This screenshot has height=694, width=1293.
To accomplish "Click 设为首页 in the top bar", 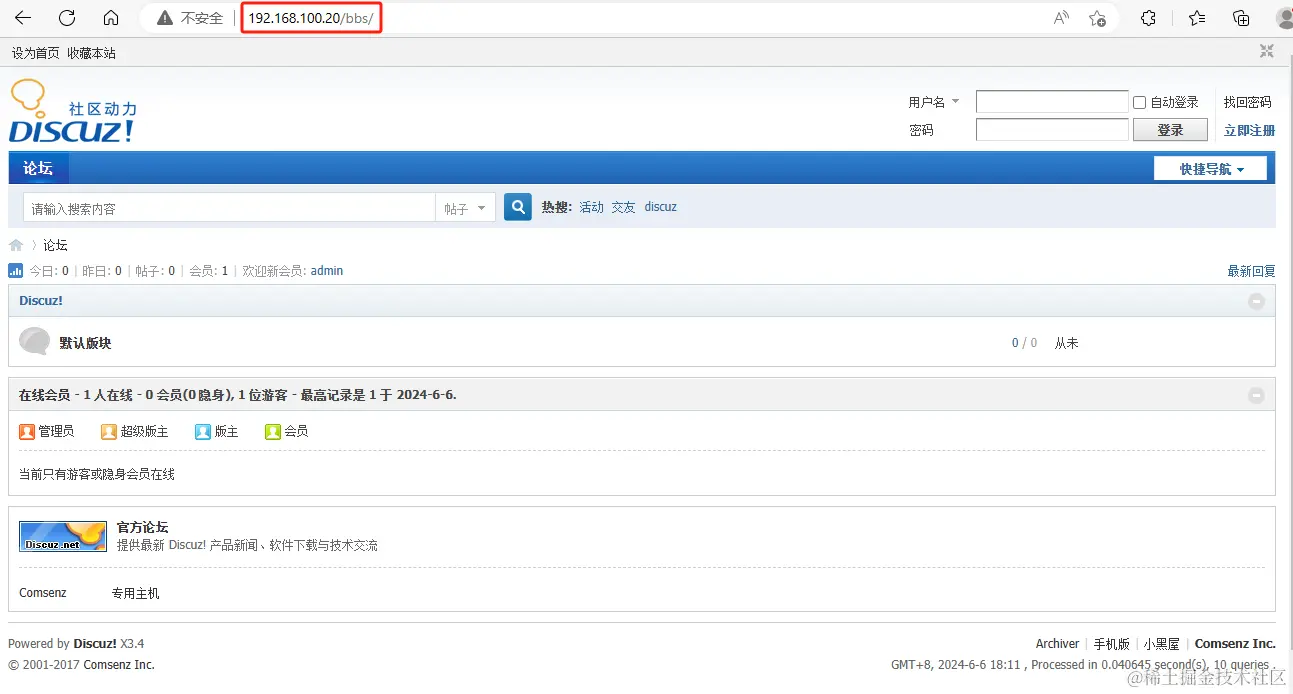I will pos(35,53).
